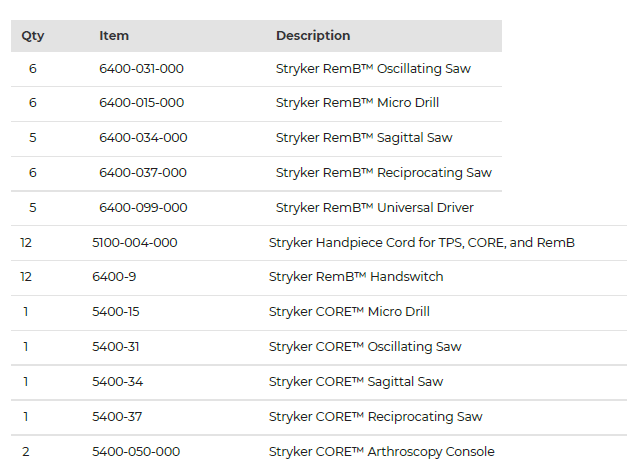This screenshot has width=627, height=472.
Task: Click Stryker RemB Micro Drill description
Action: coord(357,103)
